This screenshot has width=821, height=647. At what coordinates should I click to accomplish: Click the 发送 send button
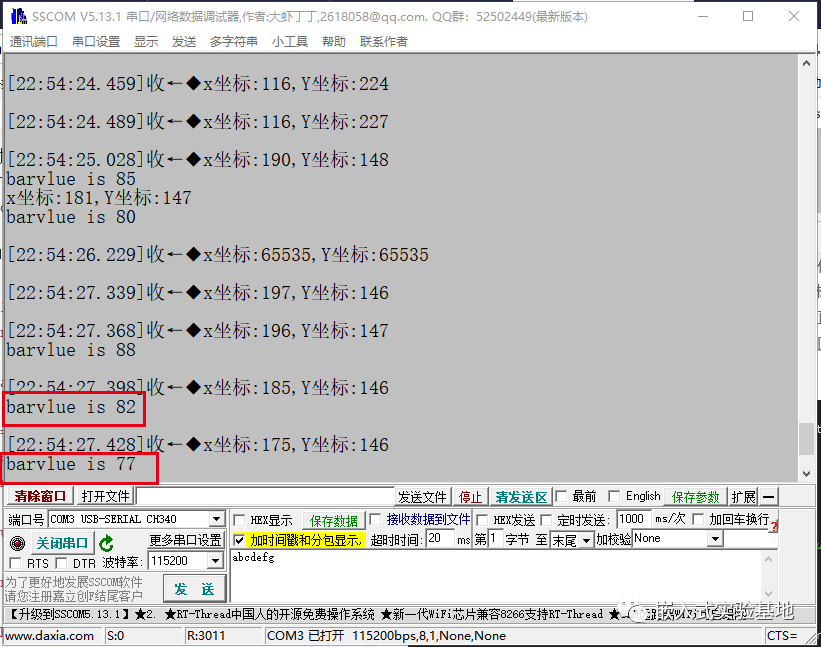point(194,589)
